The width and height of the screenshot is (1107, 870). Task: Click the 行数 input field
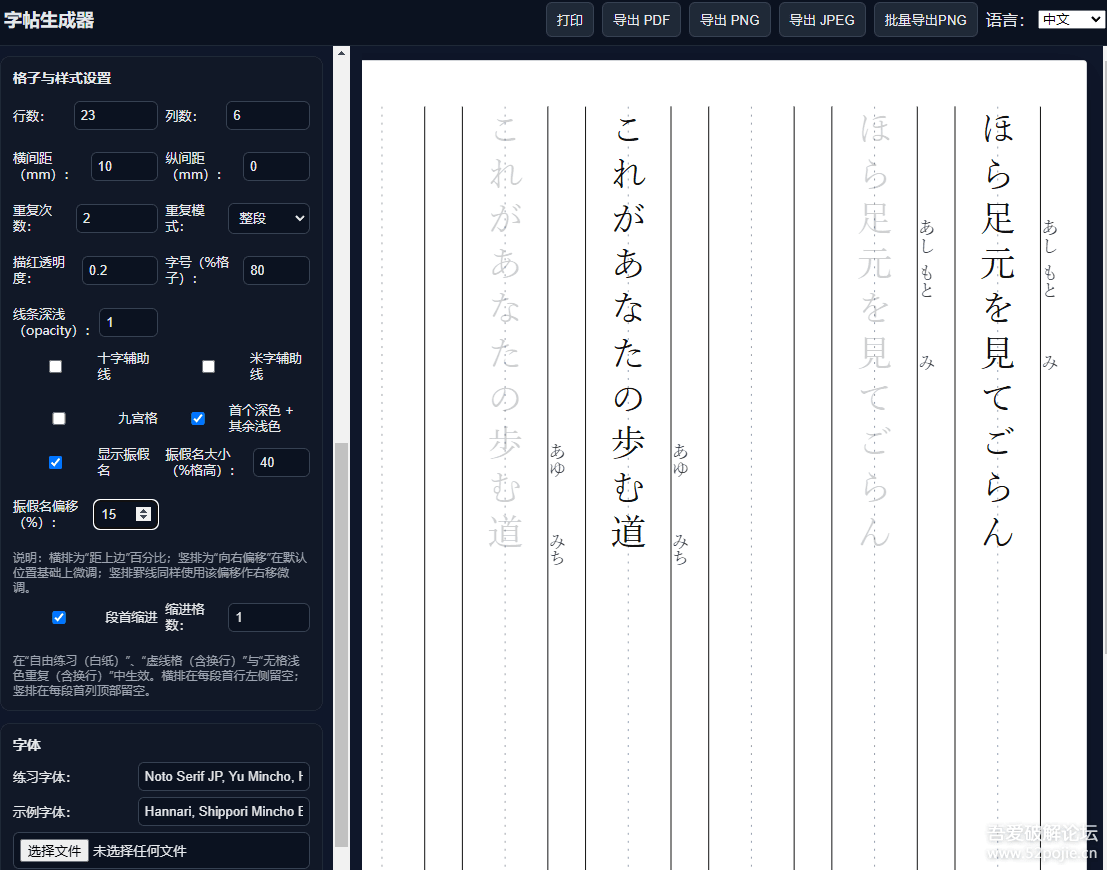(116, 115)
